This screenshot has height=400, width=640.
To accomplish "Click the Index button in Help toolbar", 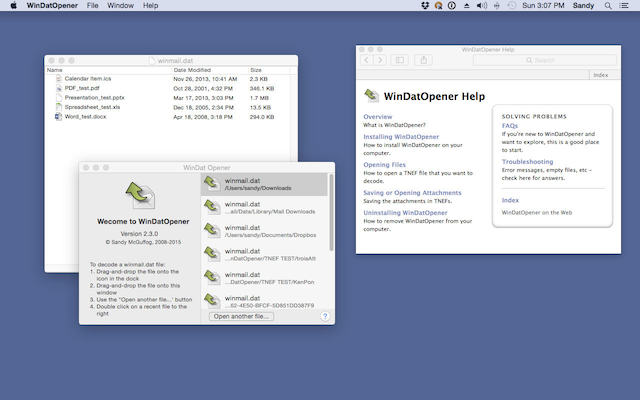I will pos(600,75).
